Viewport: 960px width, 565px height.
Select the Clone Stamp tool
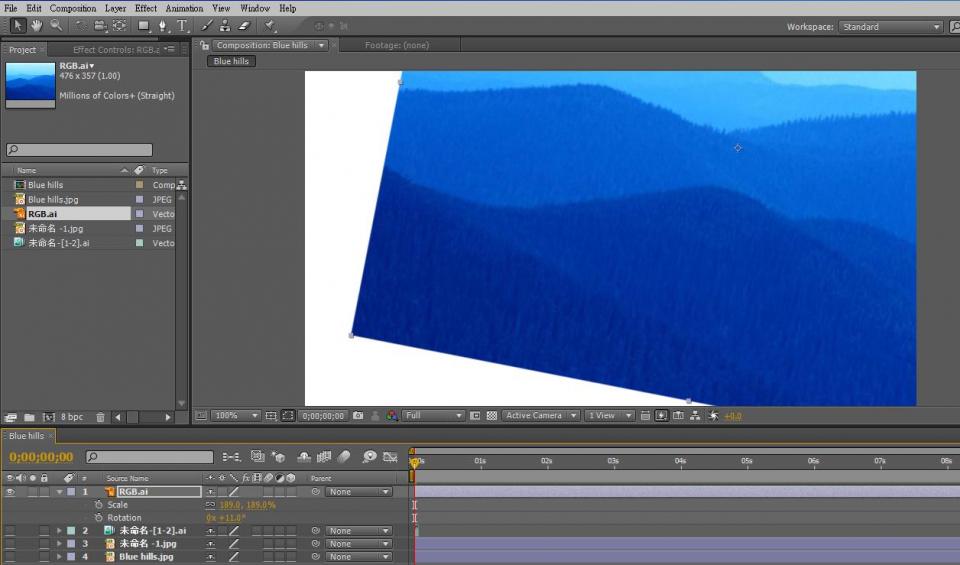pos(226,26)
